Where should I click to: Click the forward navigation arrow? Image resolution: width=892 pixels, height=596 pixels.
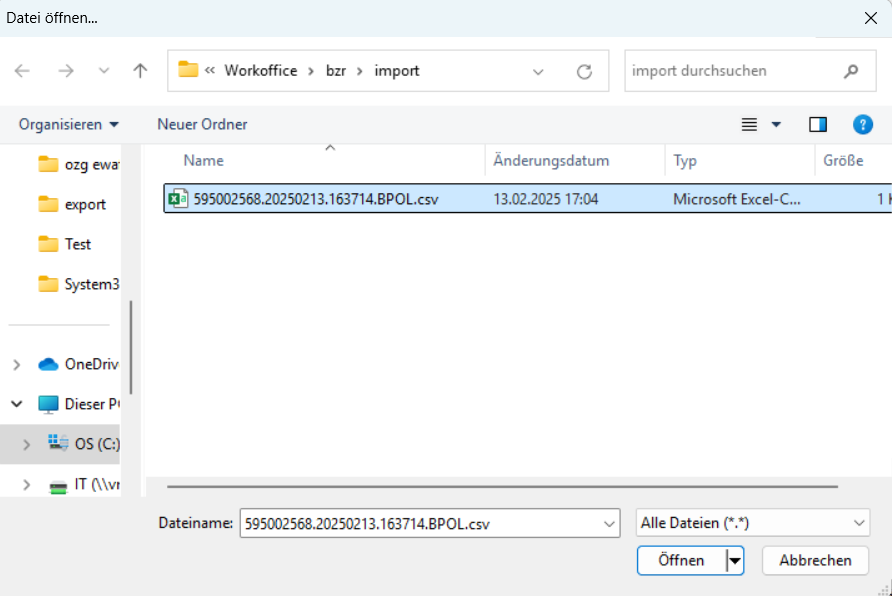(66, 71)
